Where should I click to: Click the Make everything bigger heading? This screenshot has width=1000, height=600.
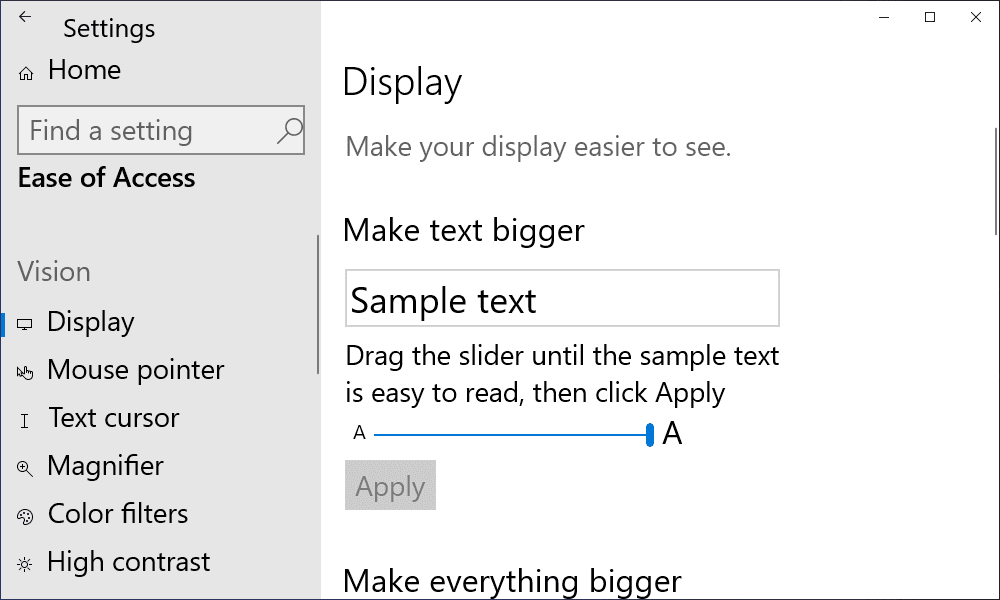[511, 580]
